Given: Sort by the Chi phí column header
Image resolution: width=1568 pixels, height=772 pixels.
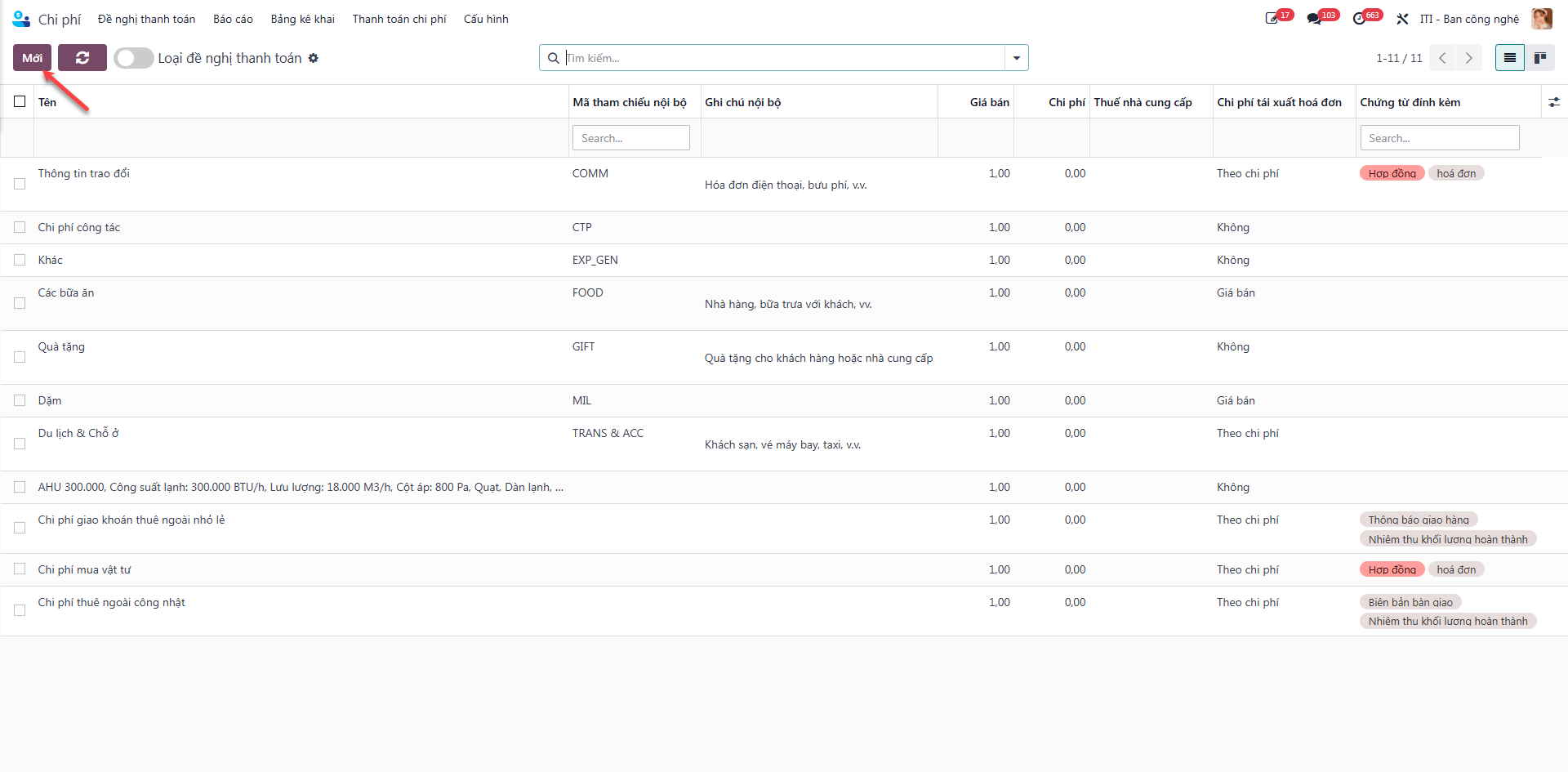Looking at the screenshot, I should (1067, 102).
